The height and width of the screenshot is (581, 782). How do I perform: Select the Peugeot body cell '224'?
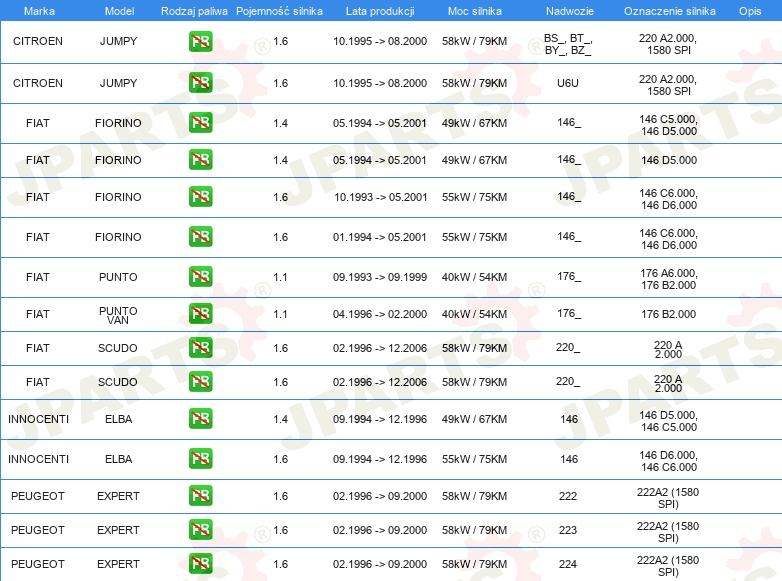coord(568,564)
